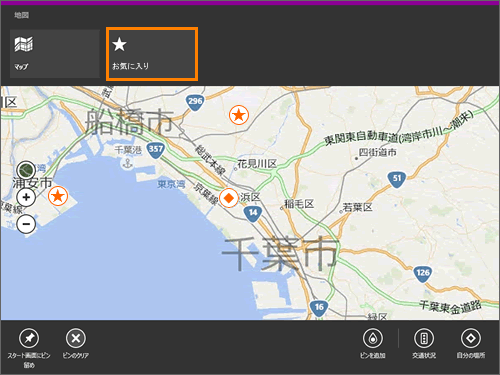This screenshot has height=375, width=500.
Task: Open the マップ tile in top bar
Action: pyautogui.click(x=55, y=54)
